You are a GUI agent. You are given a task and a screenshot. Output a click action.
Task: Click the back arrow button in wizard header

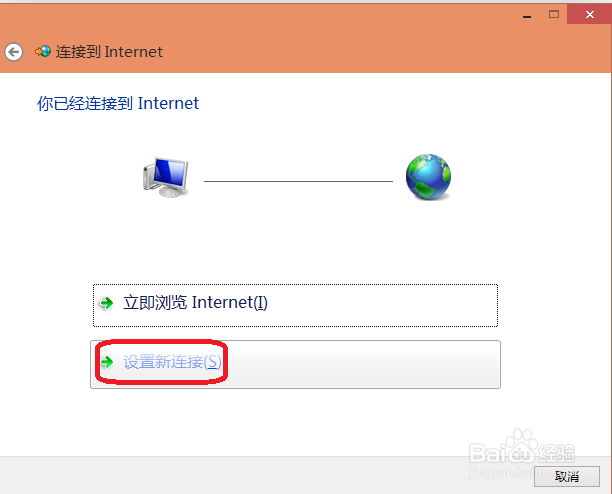(x=14, y=52)
